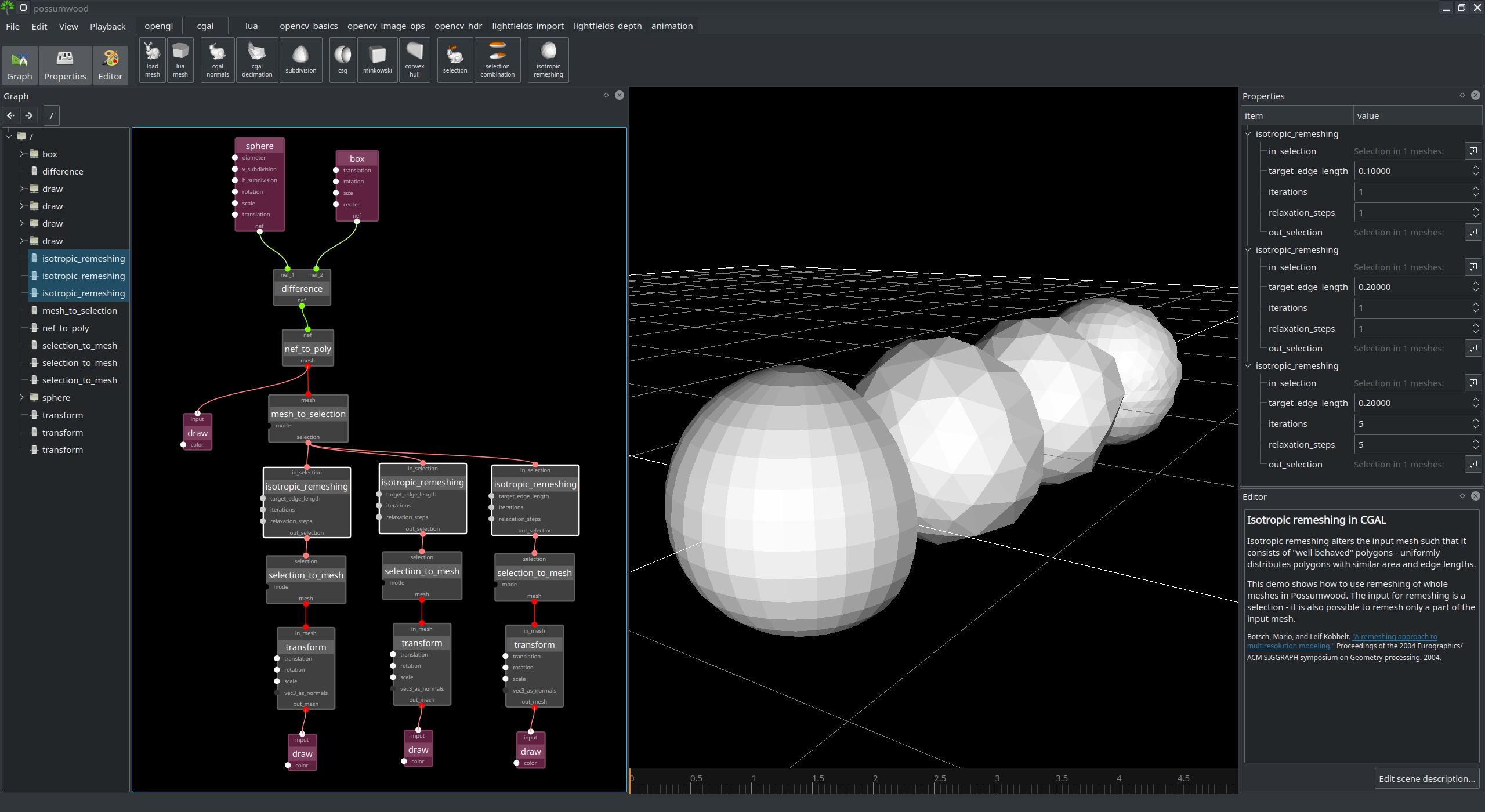Toggle the Editor panel button

(110, 65)
